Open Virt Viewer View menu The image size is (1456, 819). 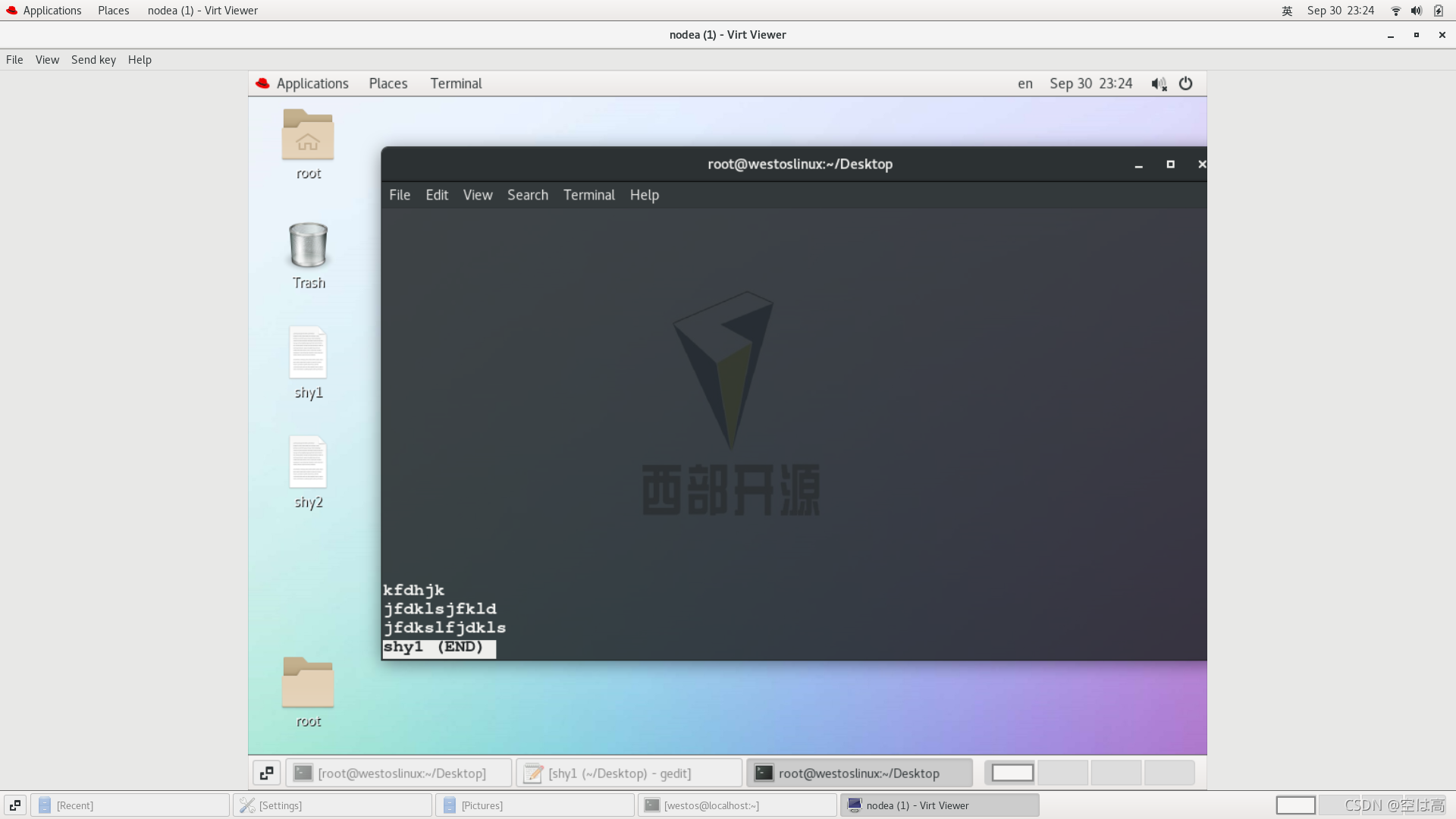(47, 60)
